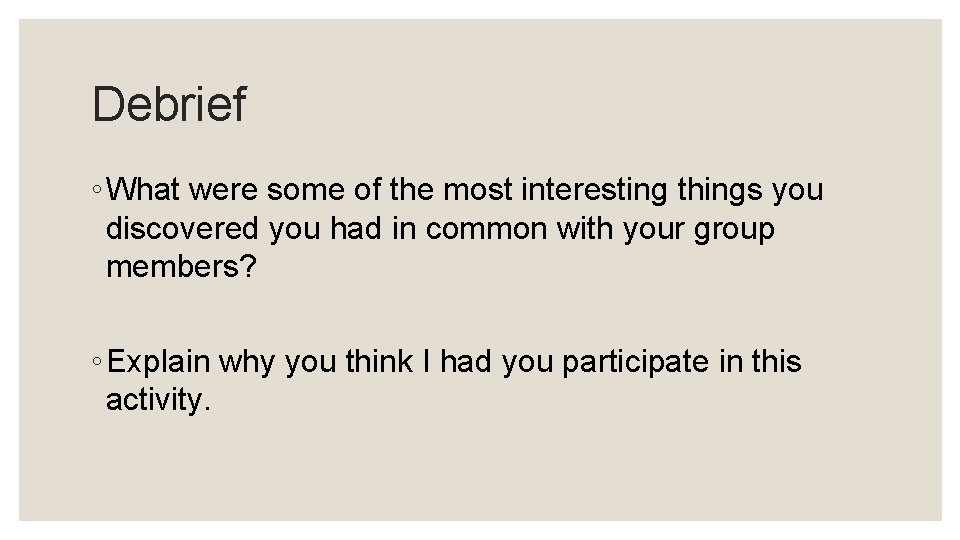The image size is (960, 540).
Task: Click the word "this" ending second bullet's first line
Action: coord(776,361)
